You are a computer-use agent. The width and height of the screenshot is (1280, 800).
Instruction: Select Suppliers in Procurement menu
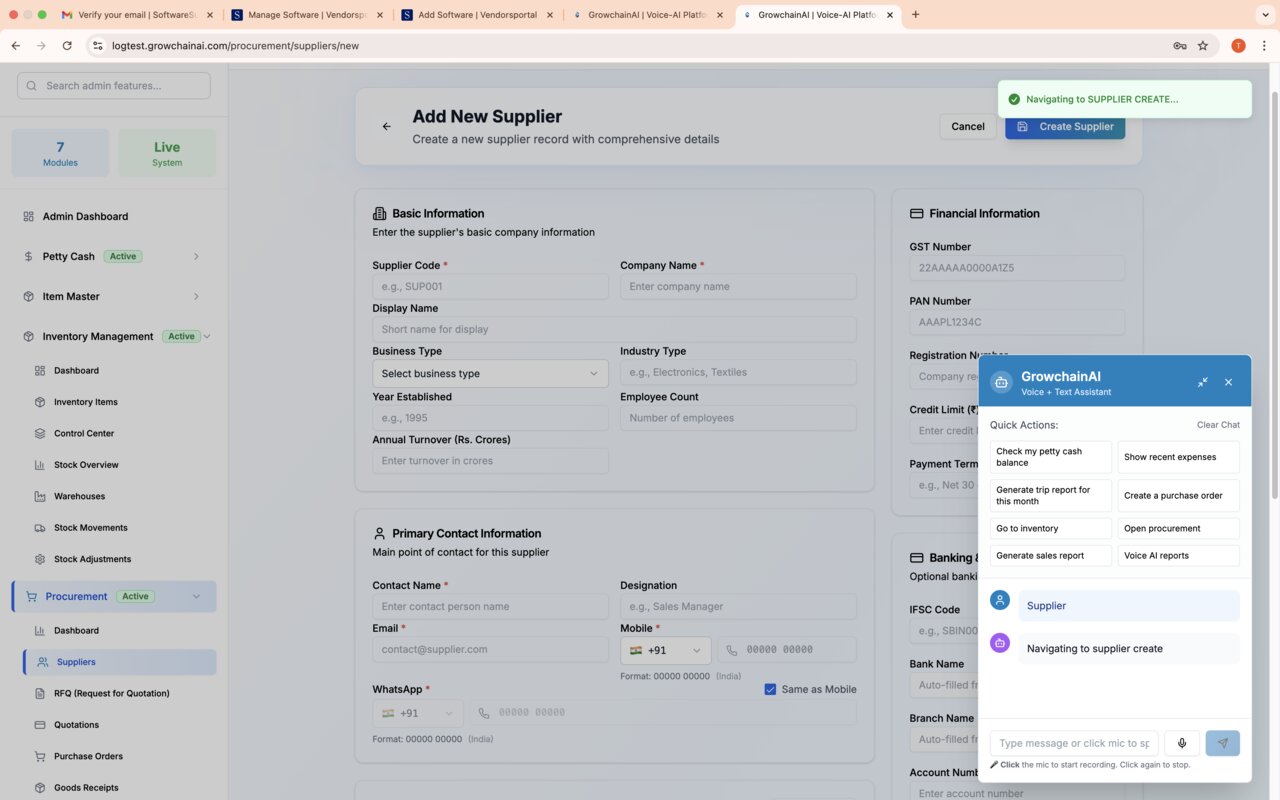[x=119, y=662]
